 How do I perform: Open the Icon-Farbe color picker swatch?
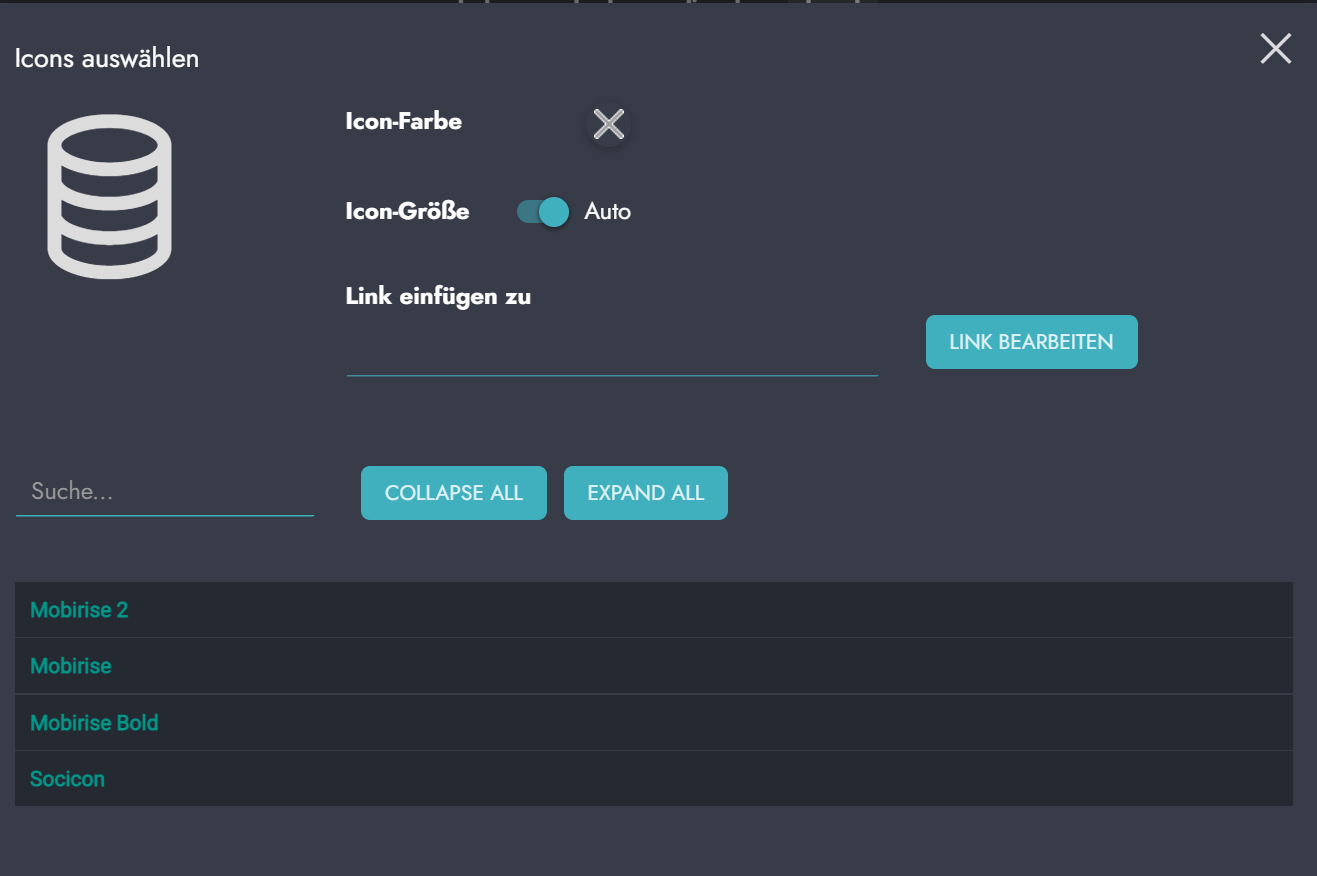tap(608, 124)
